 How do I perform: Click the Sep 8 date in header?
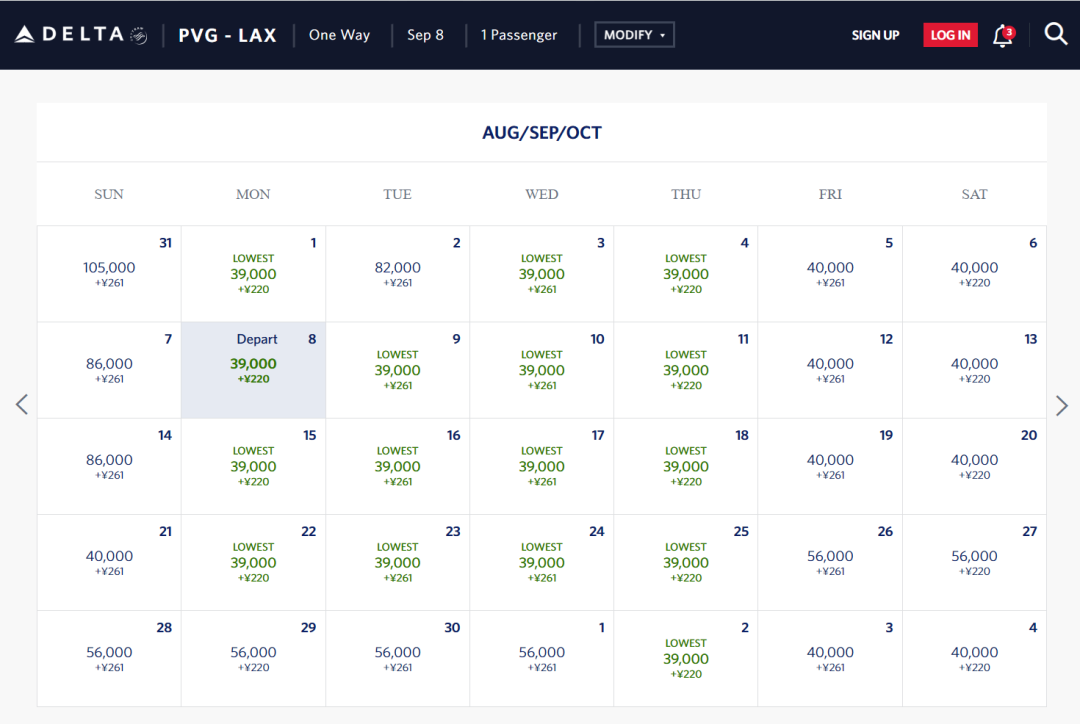coord(425,35)
